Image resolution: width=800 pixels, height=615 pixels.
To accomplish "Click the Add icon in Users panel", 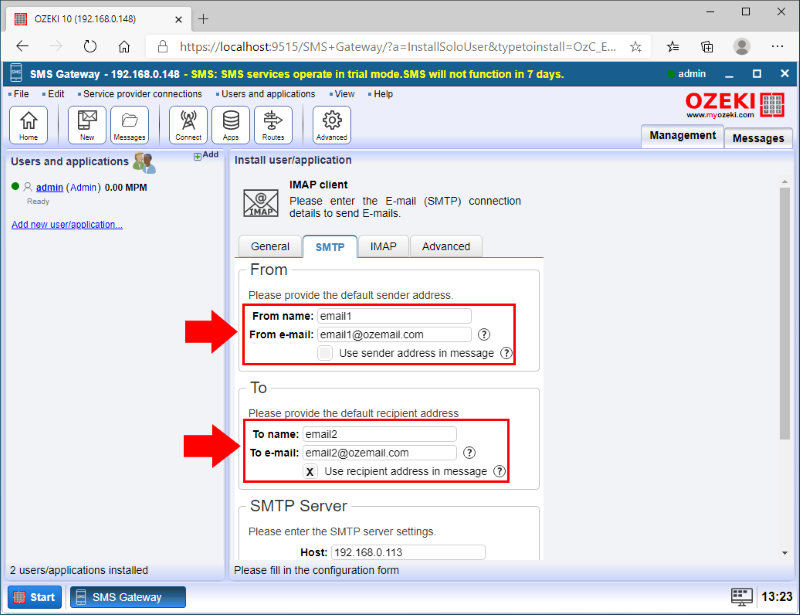I will pyautogui.click(x=206, y=155).
